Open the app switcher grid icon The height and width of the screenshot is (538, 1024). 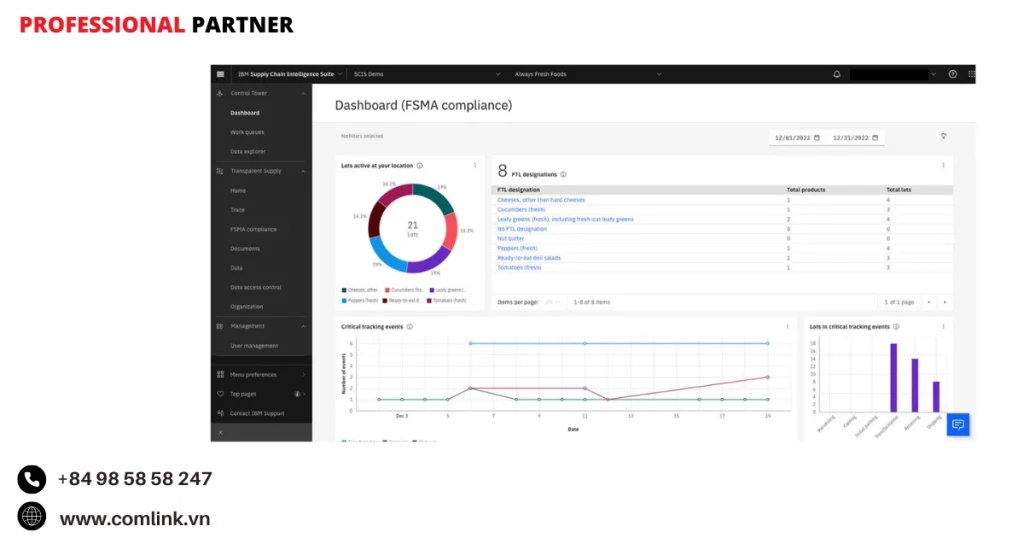(971, 74)
